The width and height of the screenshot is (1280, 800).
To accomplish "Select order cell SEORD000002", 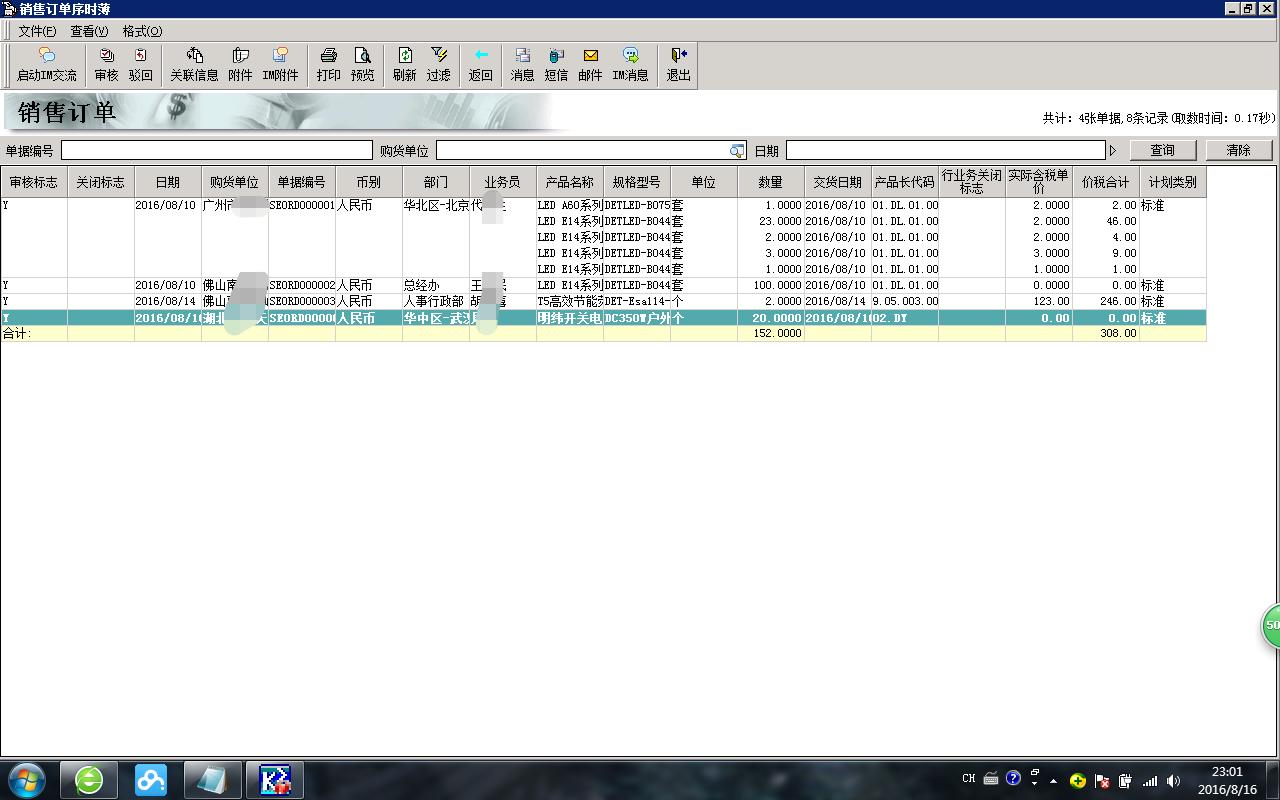I will coord(302,285).
